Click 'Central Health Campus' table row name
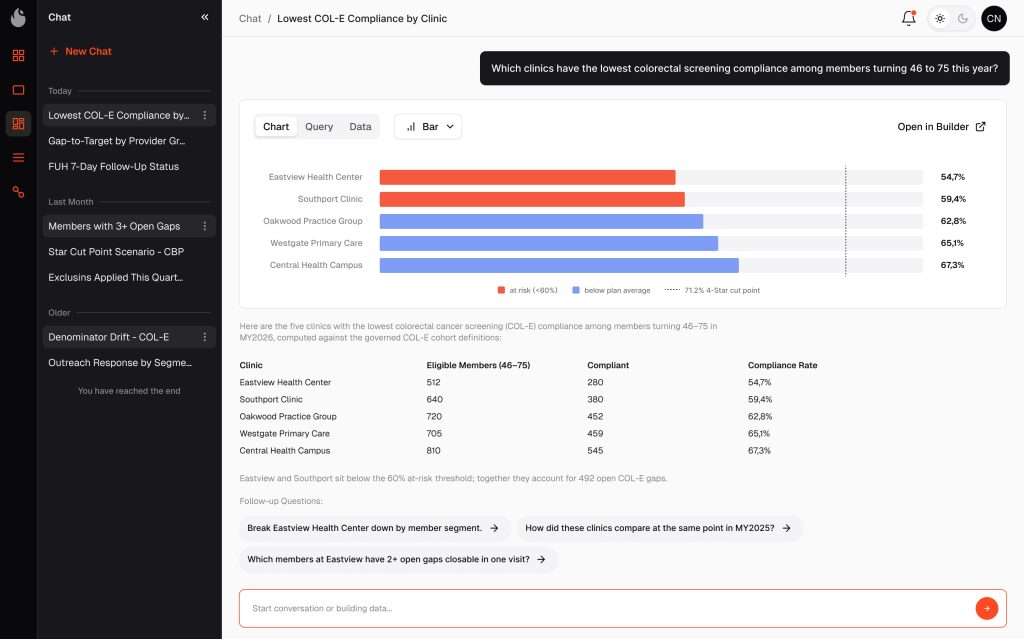 (285, 450)
